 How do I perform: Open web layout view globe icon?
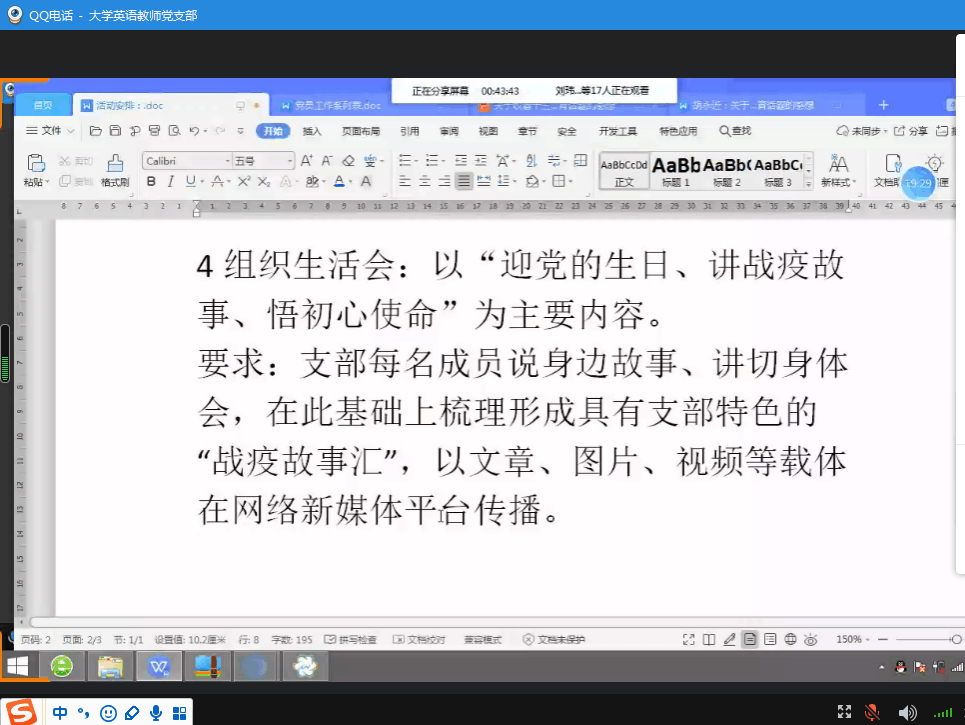pyautogui.click(x=790, y=639)
